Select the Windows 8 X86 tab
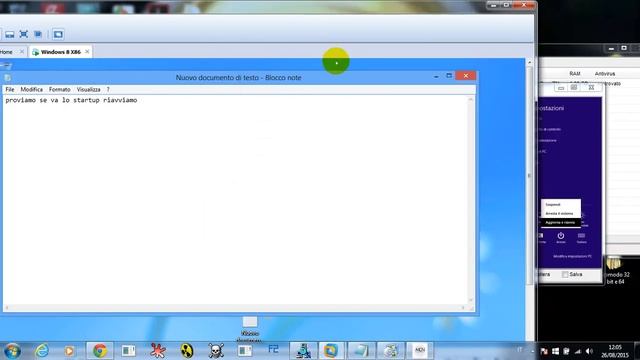 (x=60, y=52)
